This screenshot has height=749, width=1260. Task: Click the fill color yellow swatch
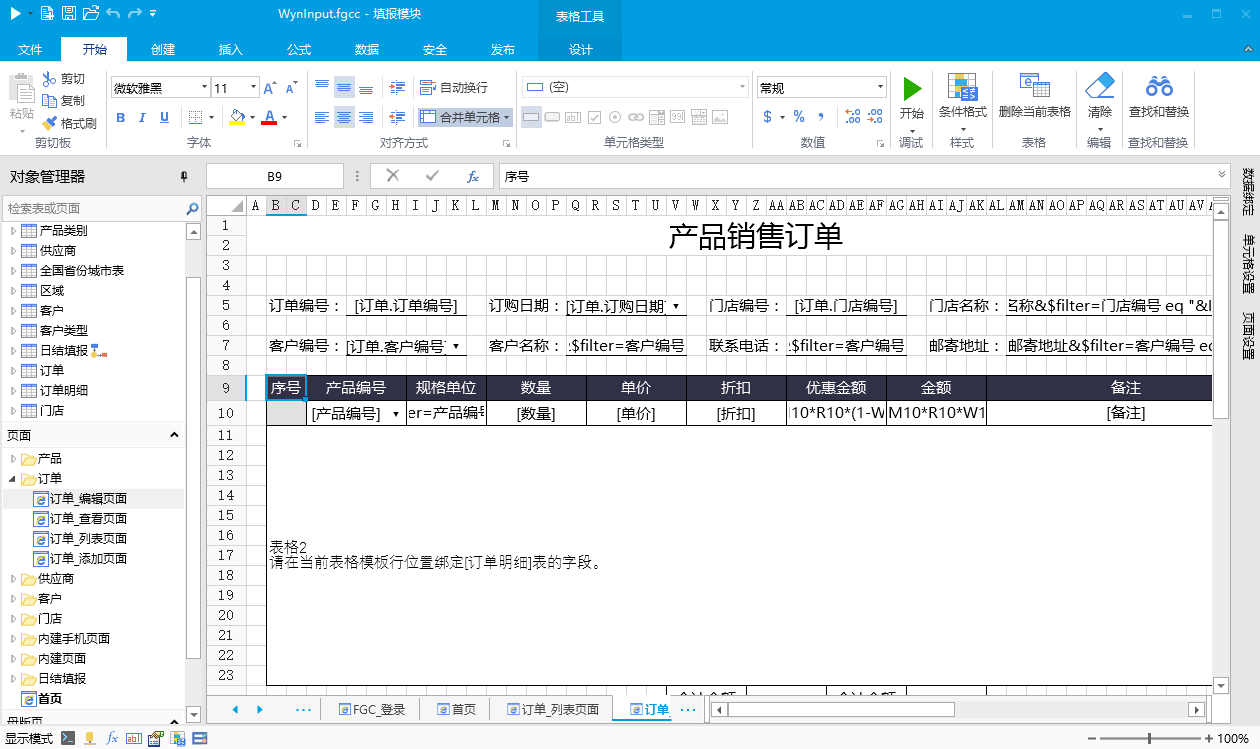[236, 118]
